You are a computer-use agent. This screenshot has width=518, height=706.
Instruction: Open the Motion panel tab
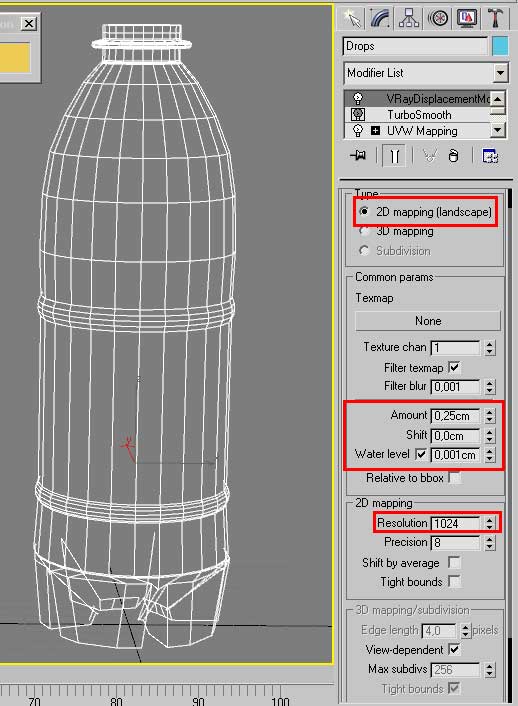(438, 18)
